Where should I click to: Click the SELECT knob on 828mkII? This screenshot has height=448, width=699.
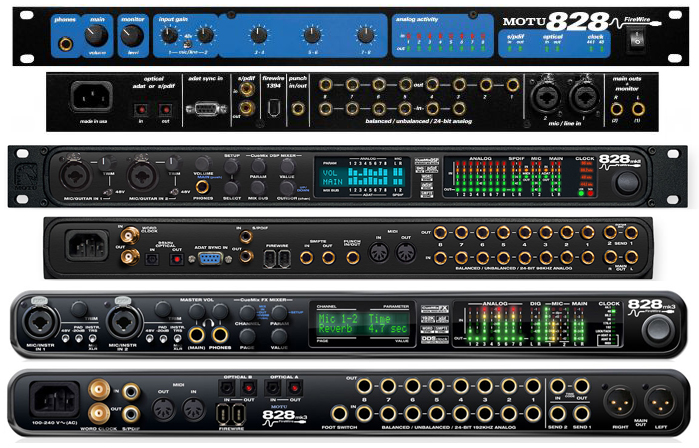(x=231, y=188)
